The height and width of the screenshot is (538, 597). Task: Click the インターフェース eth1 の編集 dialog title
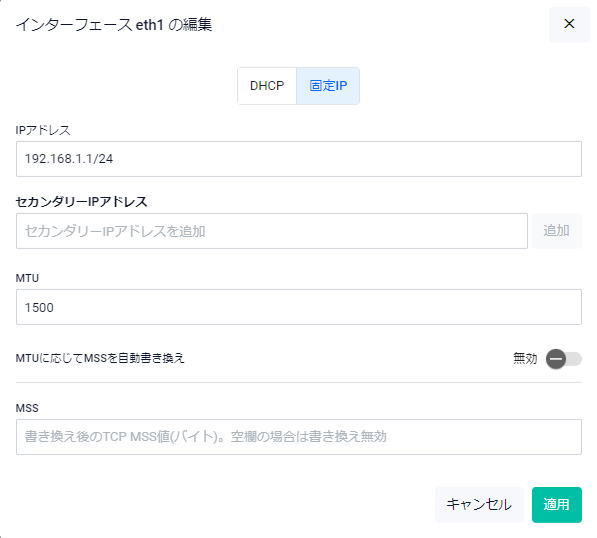(x=113, y=25)
